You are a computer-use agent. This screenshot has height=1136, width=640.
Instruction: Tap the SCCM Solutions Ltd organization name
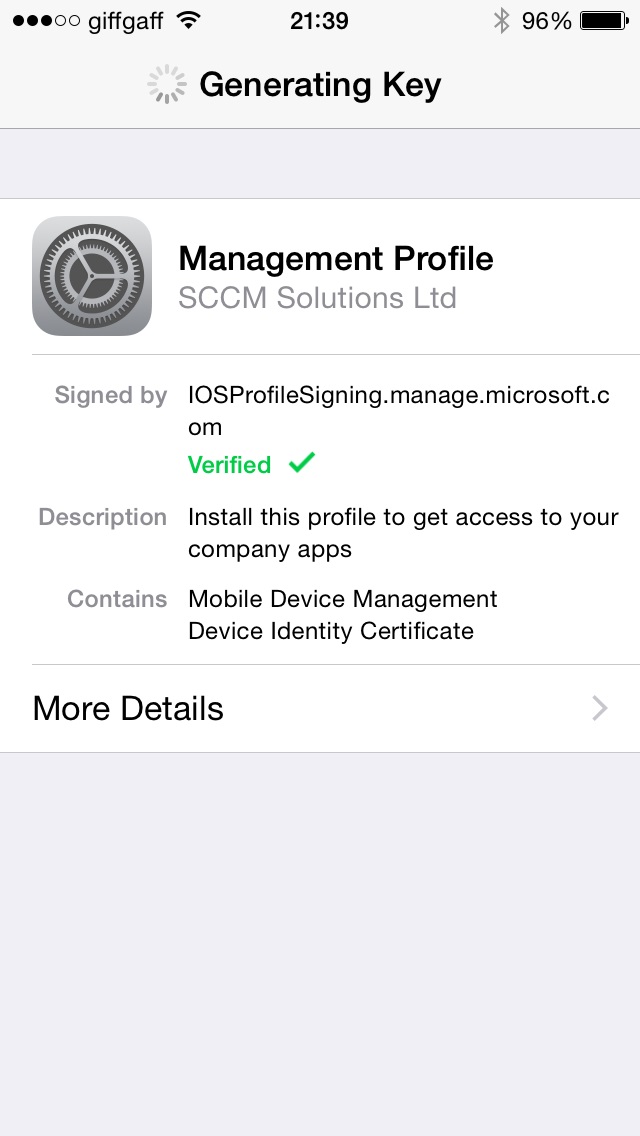click(x=317, y=298)
